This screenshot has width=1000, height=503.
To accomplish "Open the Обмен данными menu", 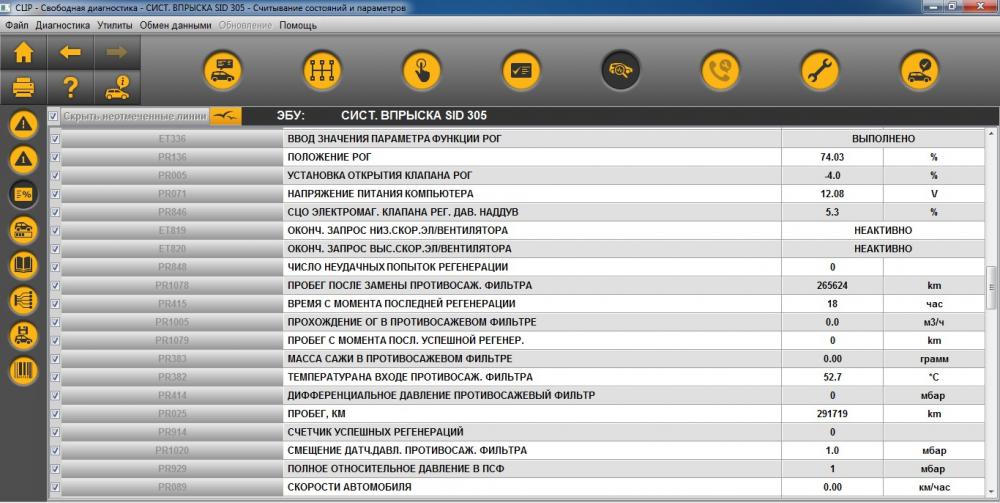I will (175, 26).
